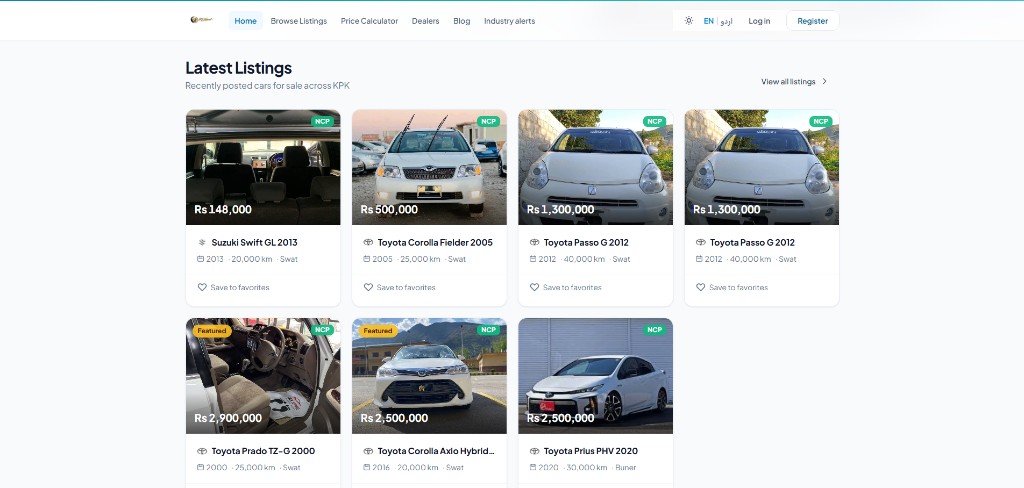Click the Rs 148,000 price label

(223, 210)
